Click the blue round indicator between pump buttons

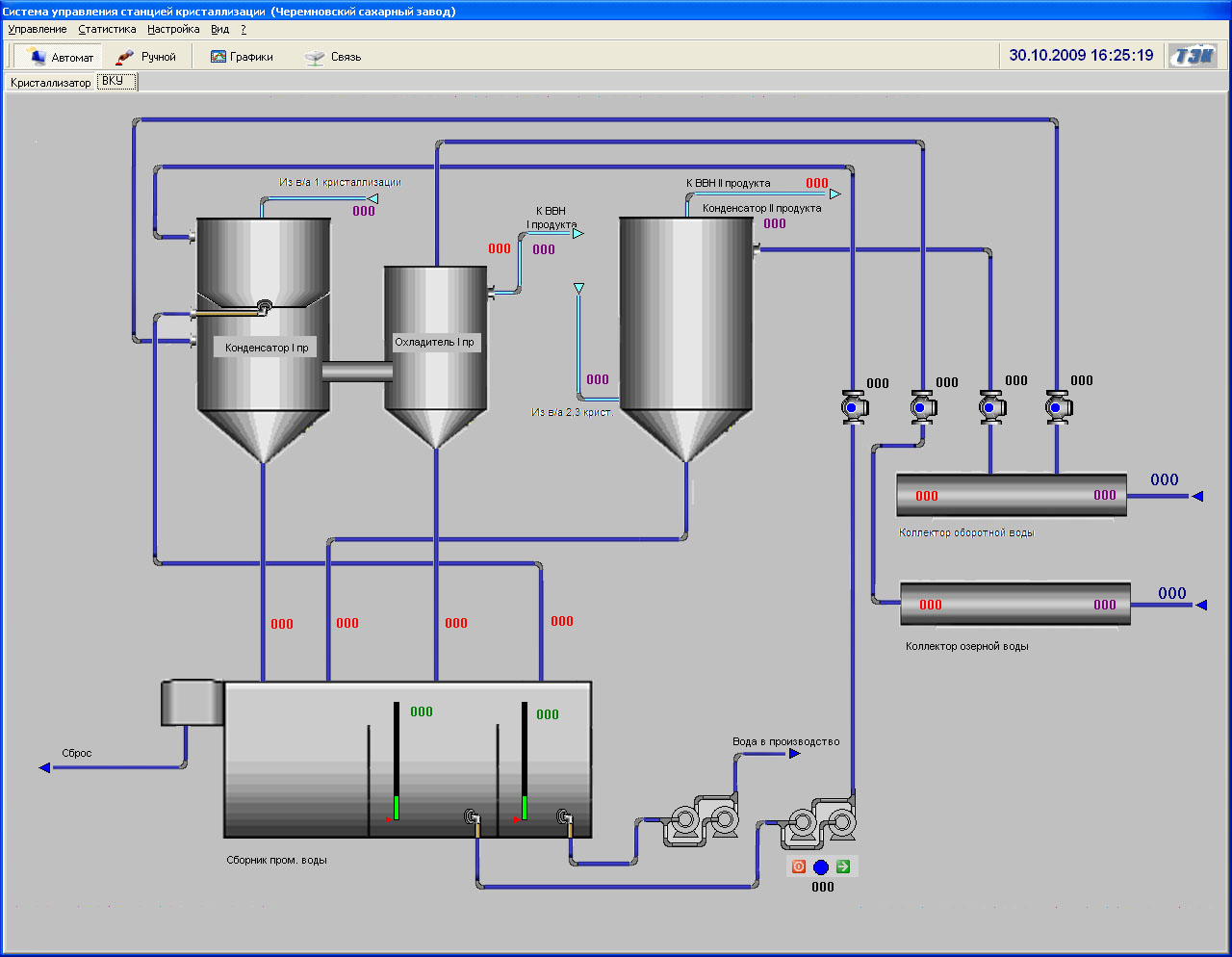(821, 867)
